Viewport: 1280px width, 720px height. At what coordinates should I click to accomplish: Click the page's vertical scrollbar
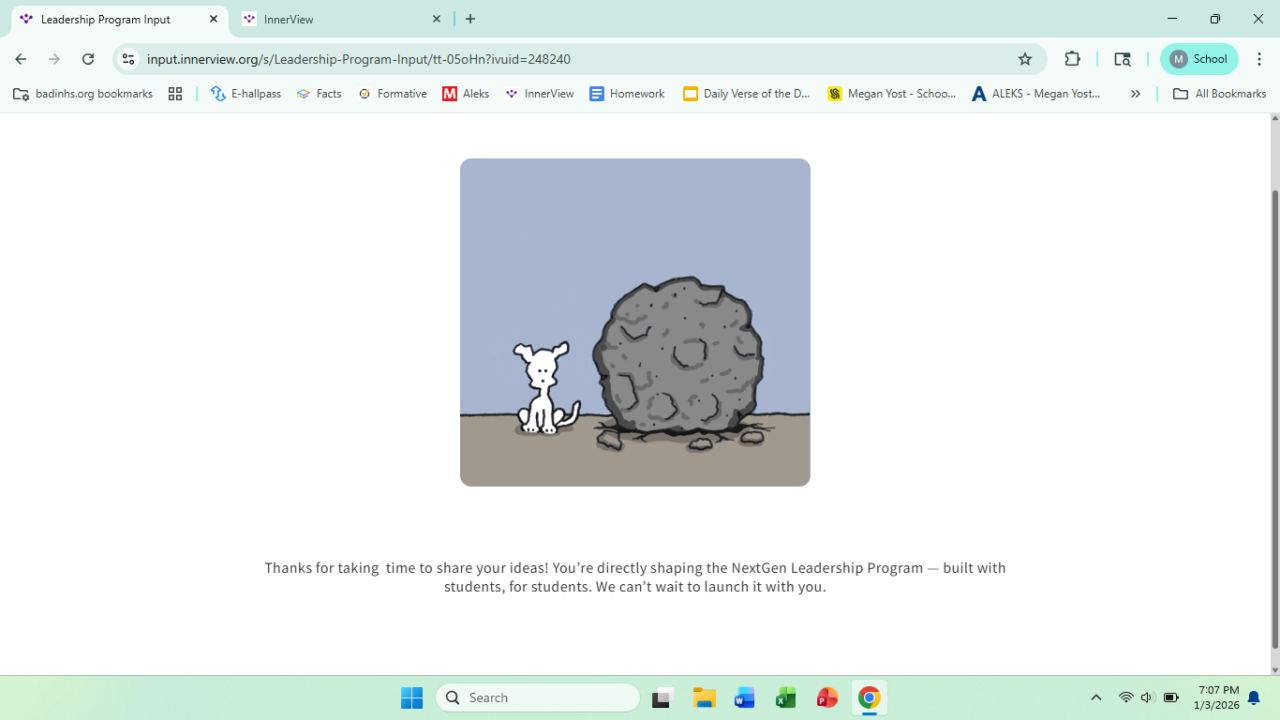tap(1274, 420)
